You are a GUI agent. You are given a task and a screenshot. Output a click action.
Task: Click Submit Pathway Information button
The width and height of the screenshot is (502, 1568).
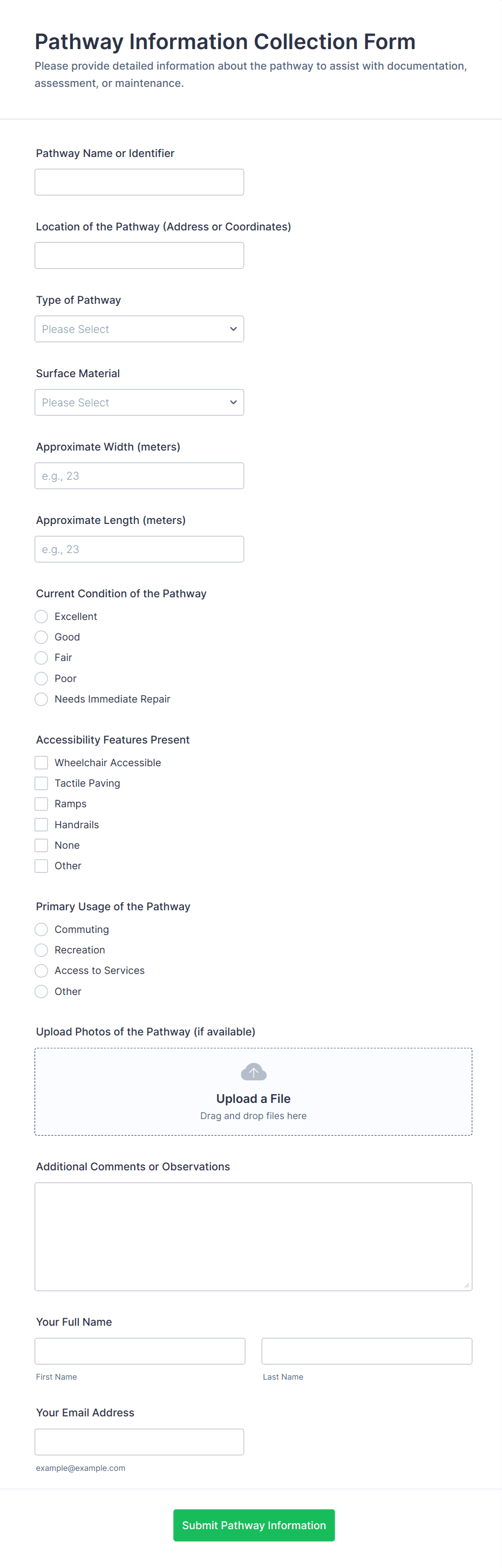(x=254, y=1525)
